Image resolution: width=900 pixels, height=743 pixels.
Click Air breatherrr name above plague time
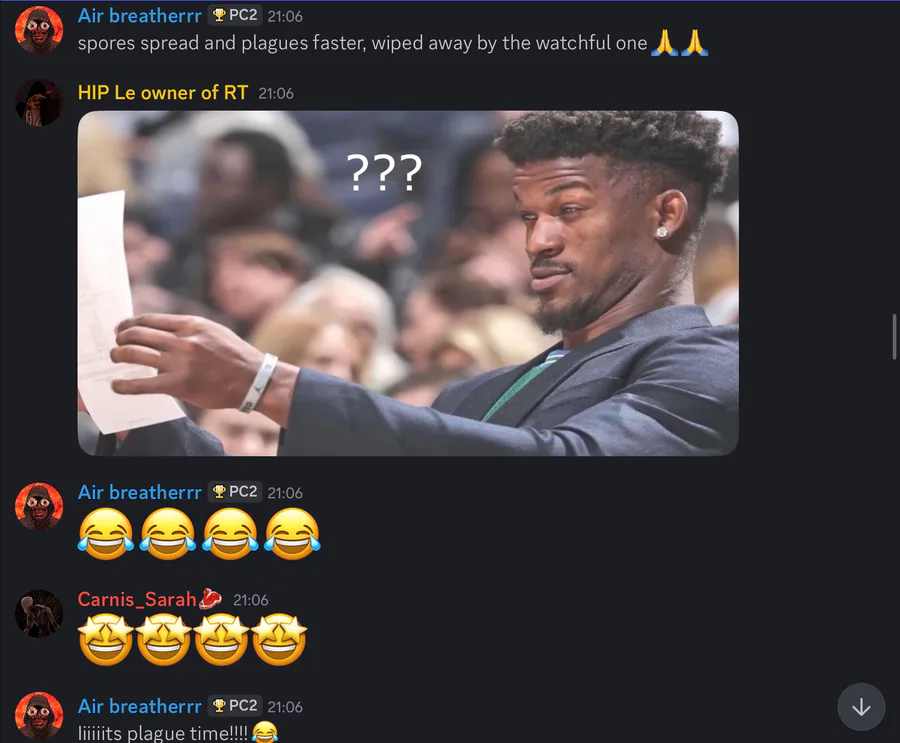pos(139,706)
